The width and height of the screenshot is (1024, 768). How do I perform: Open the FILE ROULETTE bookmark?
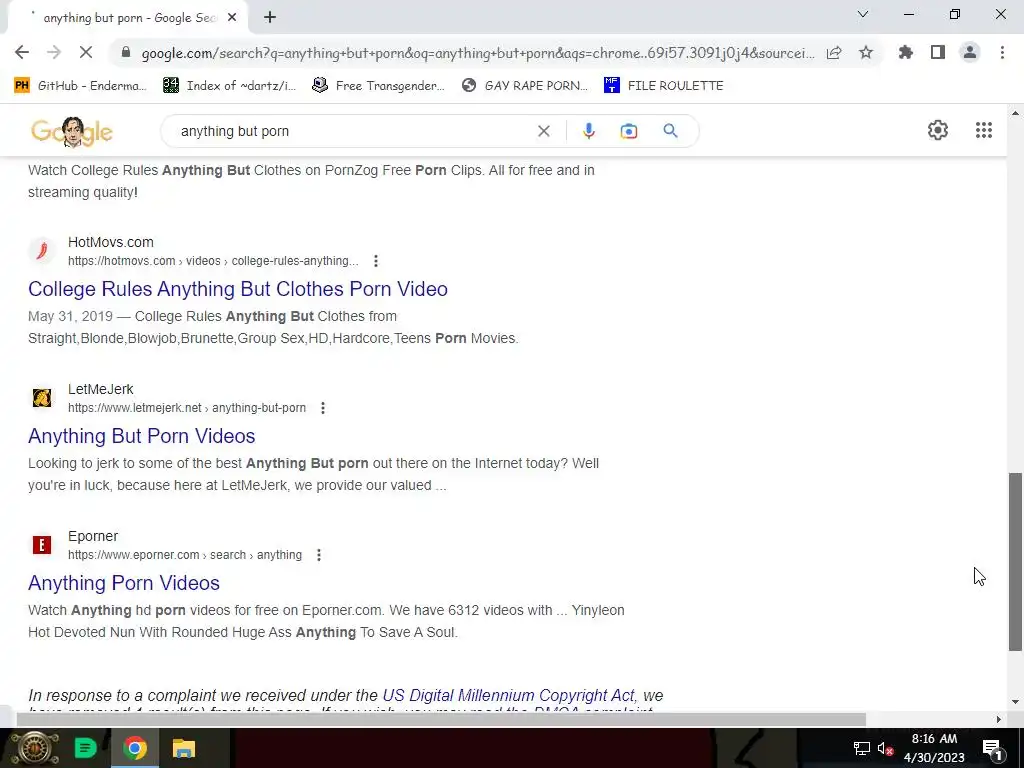[664, 86]
